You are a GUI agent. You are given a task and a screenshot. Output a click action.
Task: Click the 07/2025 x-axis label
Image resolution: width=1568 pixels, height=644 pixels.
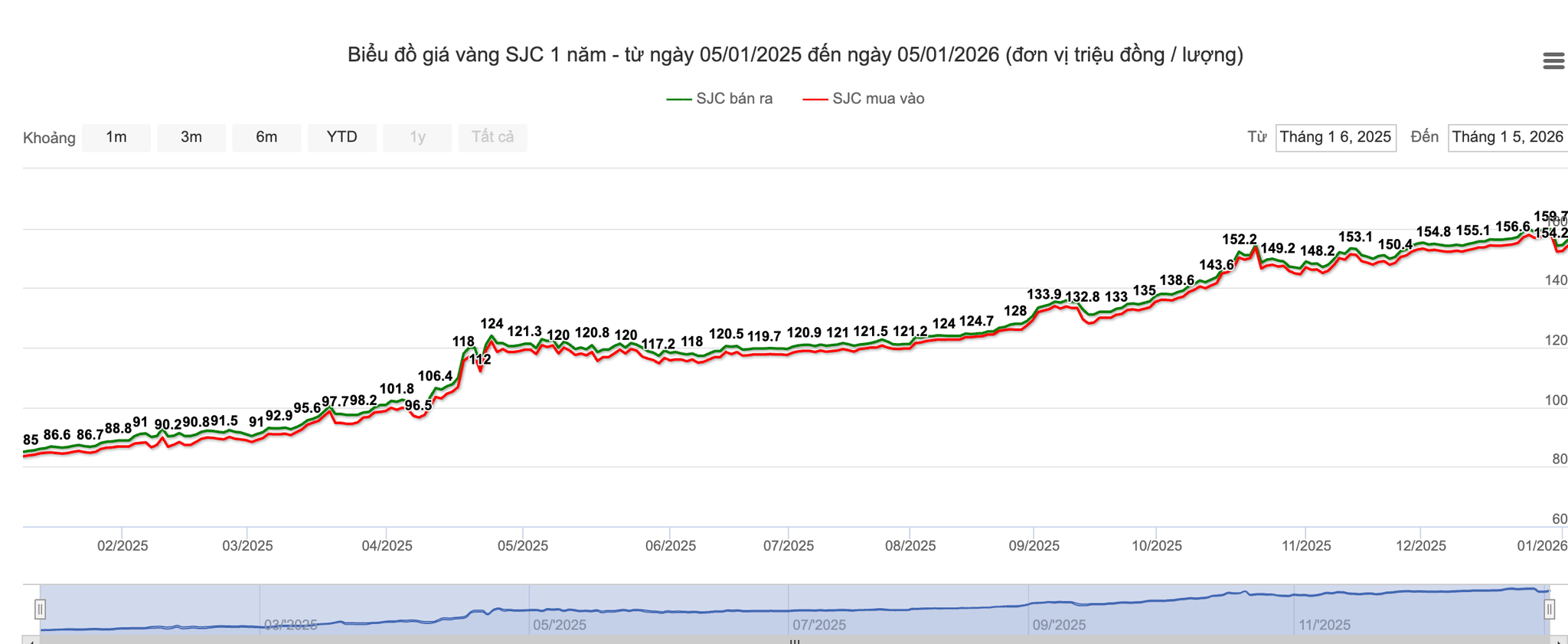789,546
